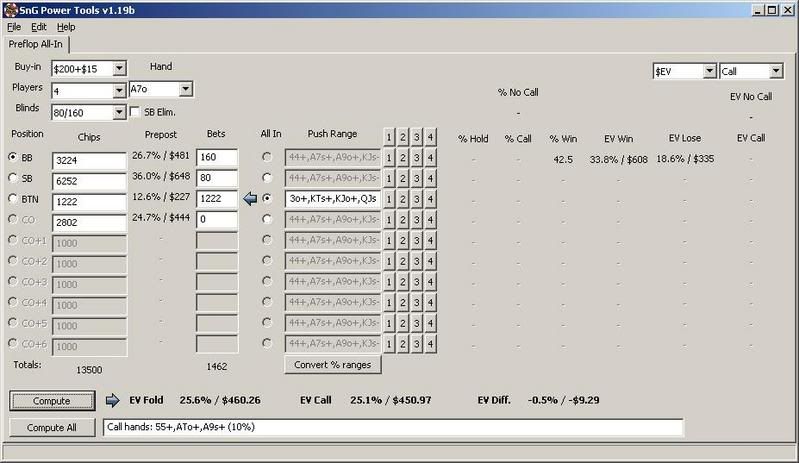Click the Compute button
This screenshot has height=463, width=799.
click(52, 401)
